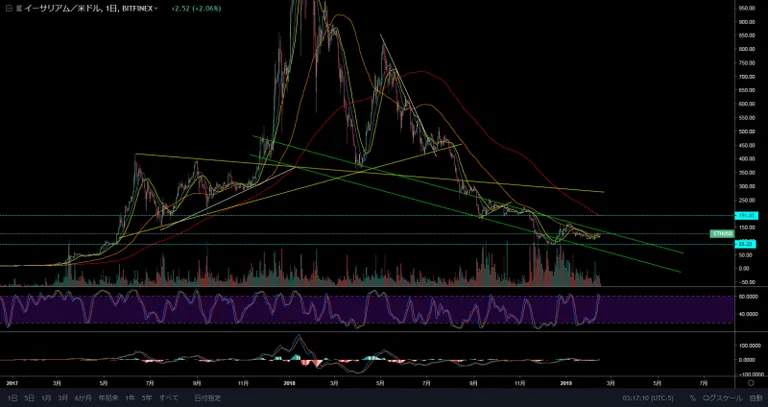
Task: Click the chart settings gear below price axis
Action: click(x=751, y=383)
